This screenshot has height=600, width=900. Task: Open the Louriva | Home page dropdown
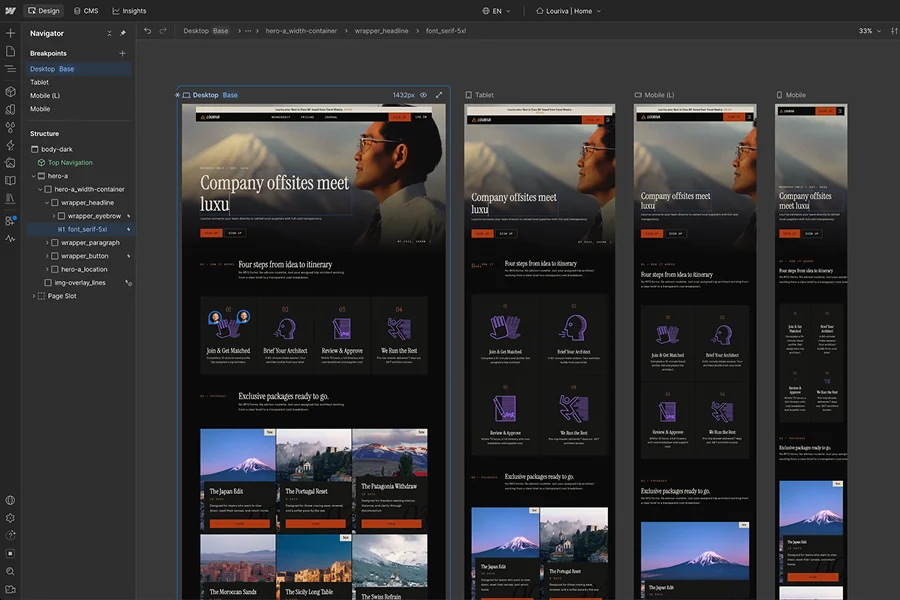pyautogui.click(x=568, y=11)
